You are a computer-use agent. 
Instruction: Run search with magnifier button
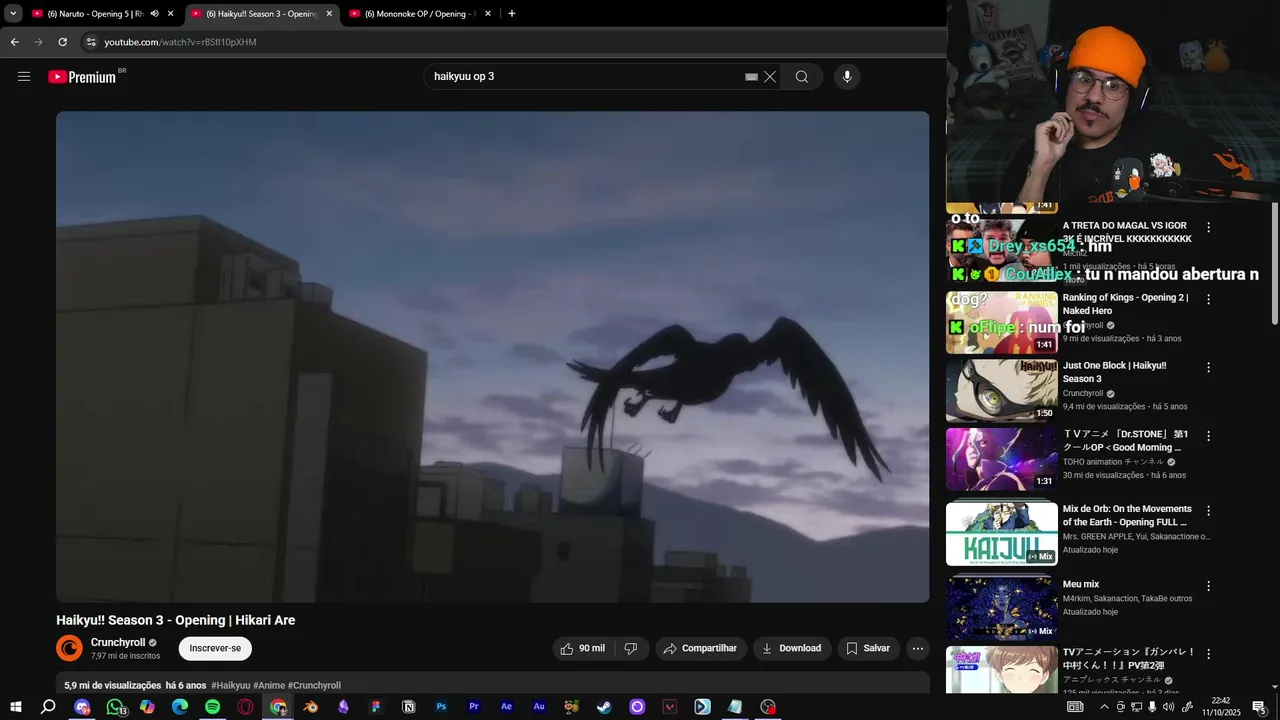(802, 77)
